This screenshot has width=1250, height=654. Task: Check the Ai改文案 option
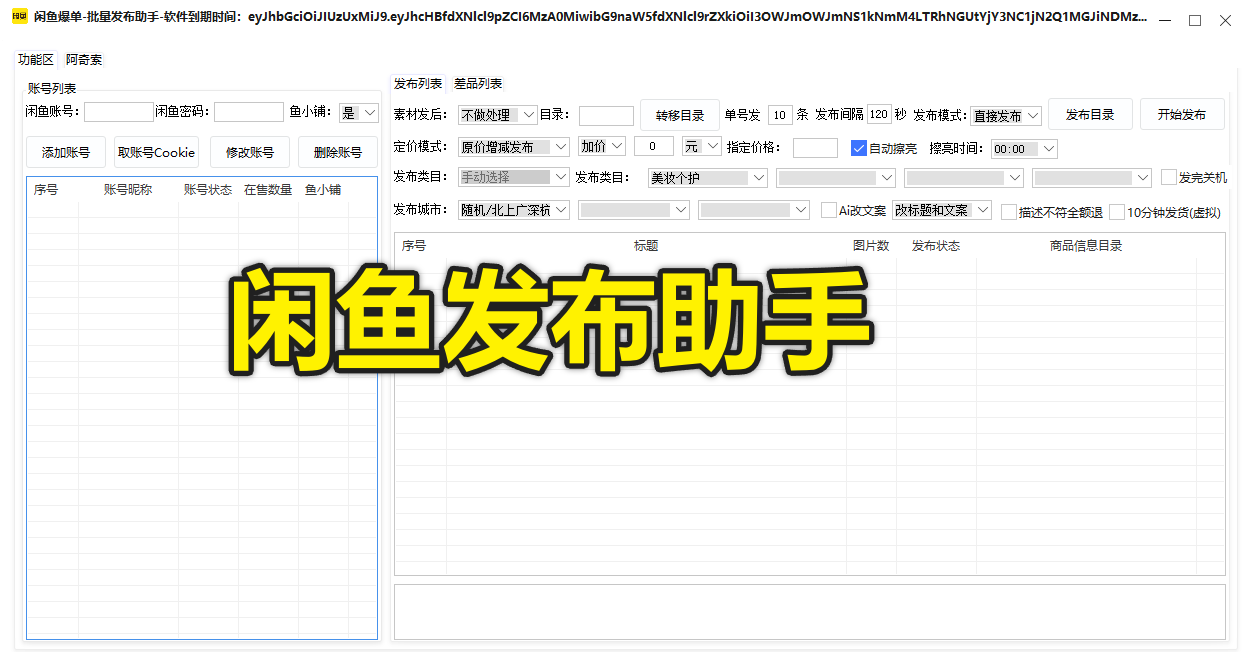tap(828, 211)
